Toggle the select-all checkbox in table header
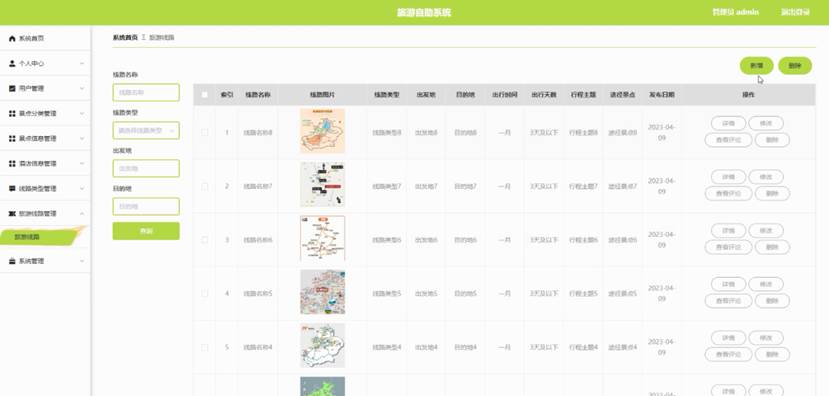 pyautogui.click(x=205, y=95)
